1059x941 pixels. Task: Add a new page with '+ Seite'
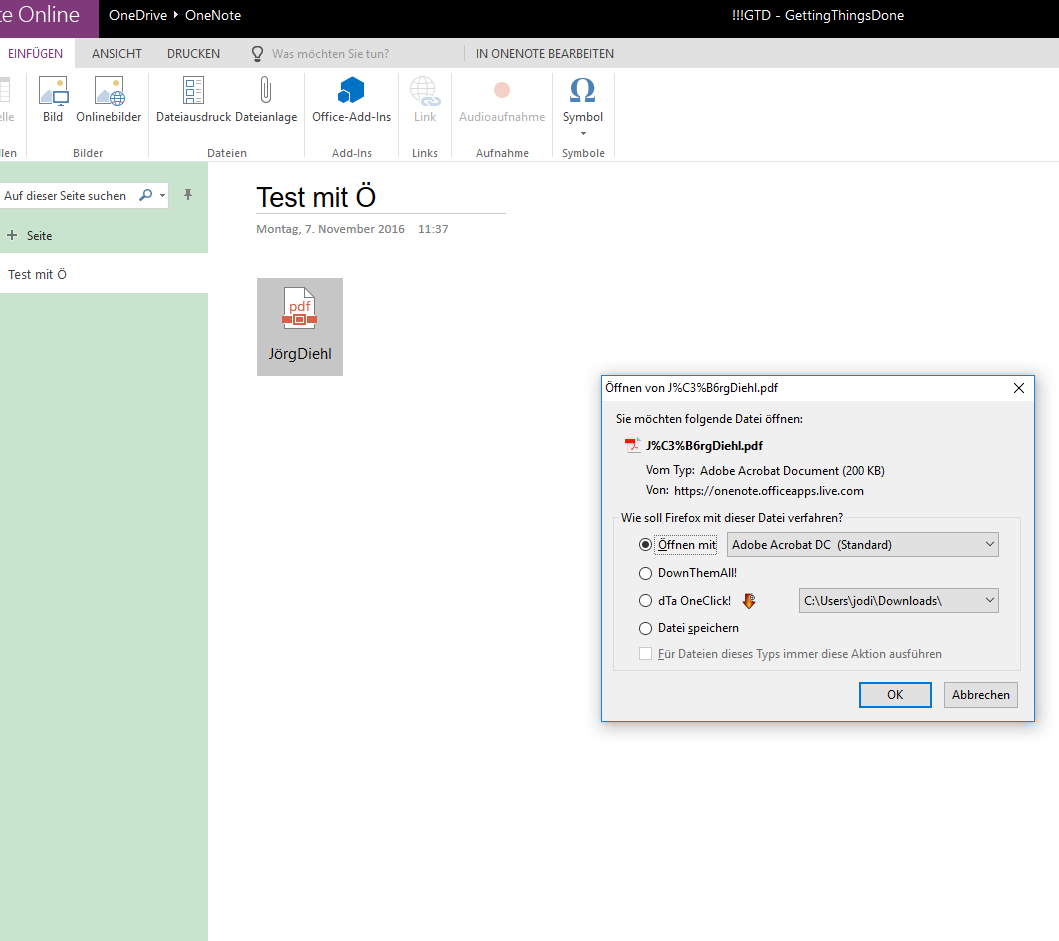[x=30, y=236]
